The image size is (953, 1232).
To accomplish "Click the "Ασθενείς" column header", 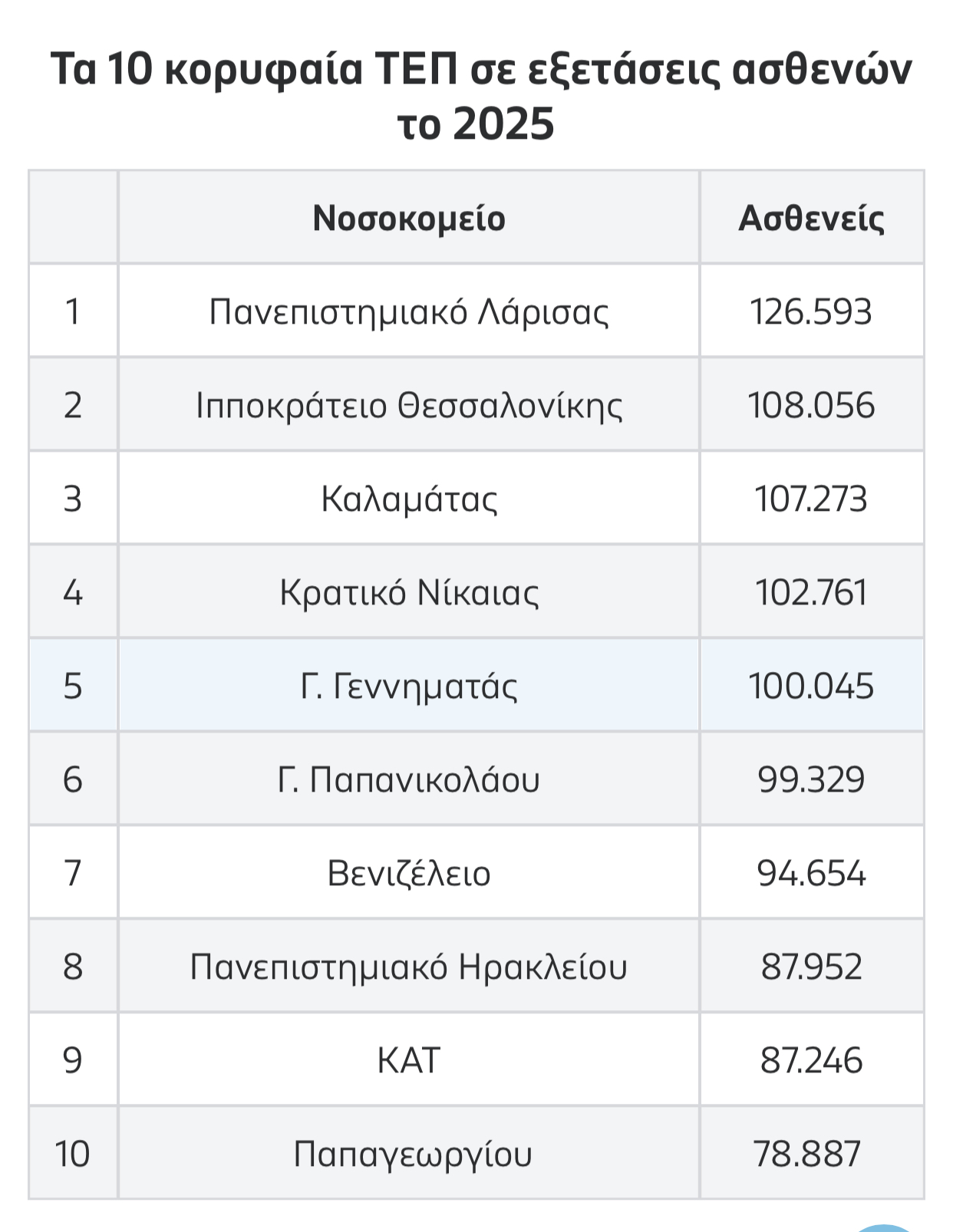I will [811, 219].
